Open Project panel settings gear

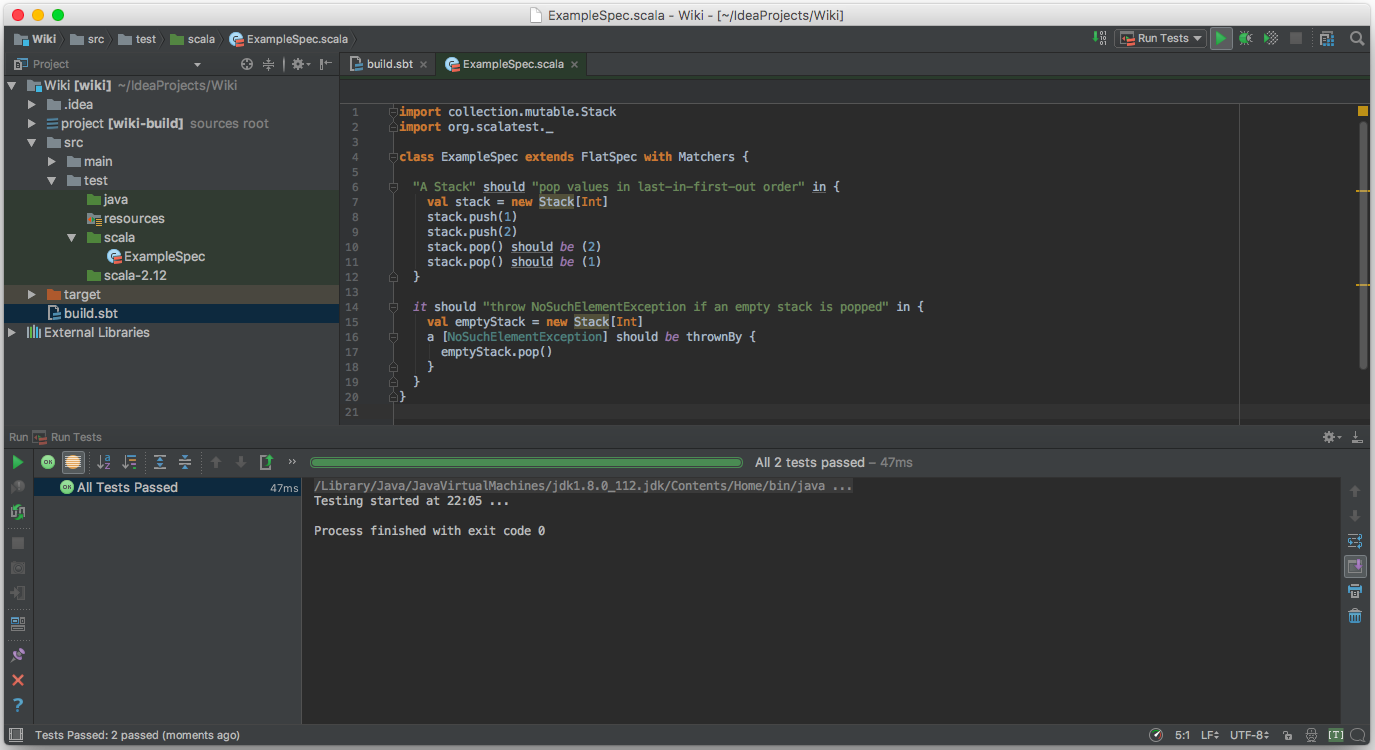click(x=299, y=64)
